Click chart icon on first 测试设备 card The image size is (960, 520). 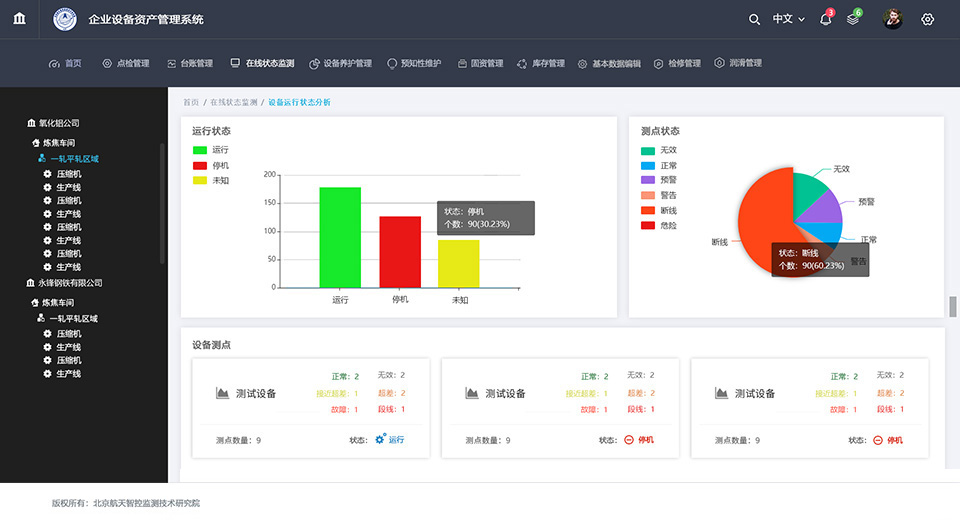[x=222, y=393]
